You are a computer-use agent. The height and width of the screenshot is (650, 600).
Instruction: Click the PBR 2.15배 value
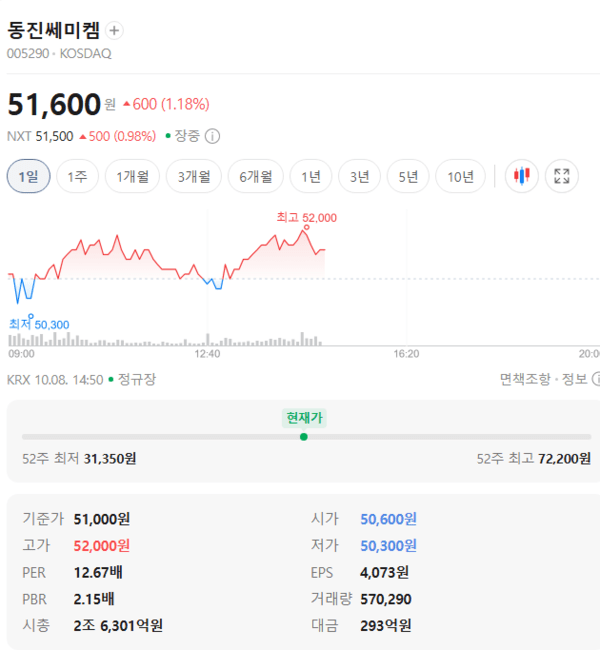point(94,599)
